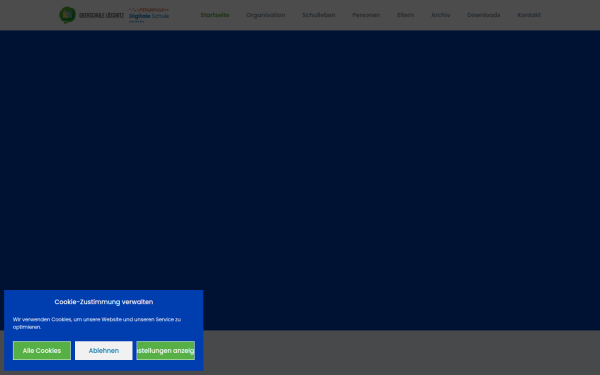This screenshot has width=600, height=375.
Task: Show cookie settings with Einstellungen anzeigen
Action: 166,351
